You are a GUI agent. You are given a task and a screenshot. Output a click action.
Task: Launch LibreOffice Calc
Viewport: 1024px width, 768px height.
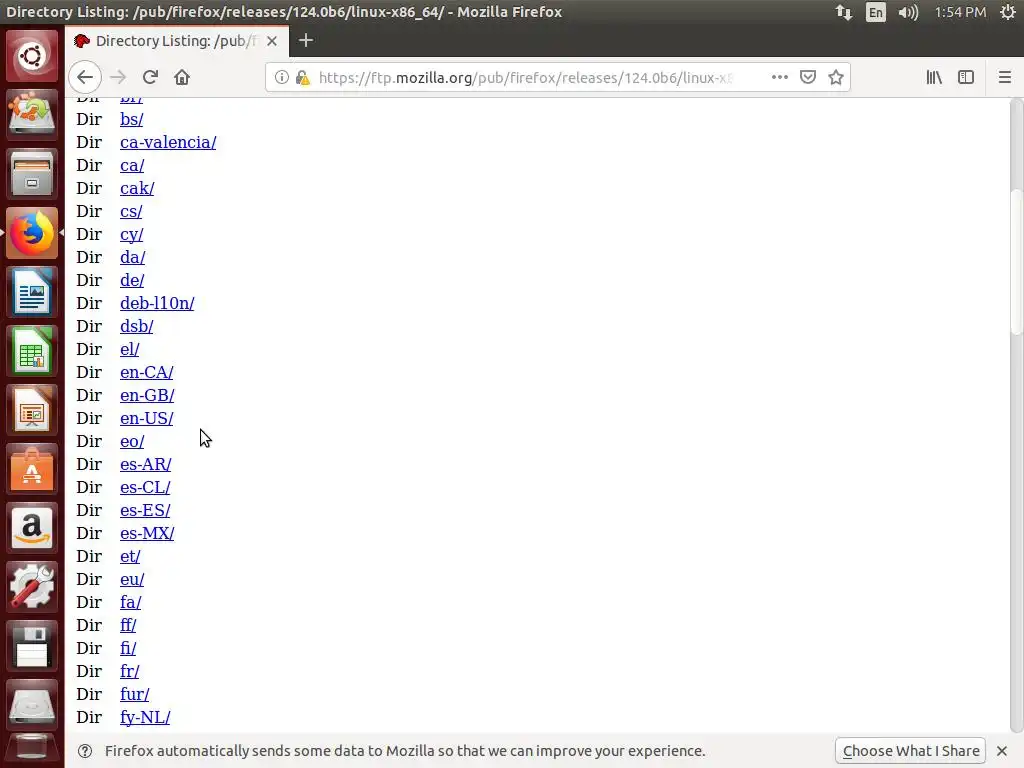[32, 351]
